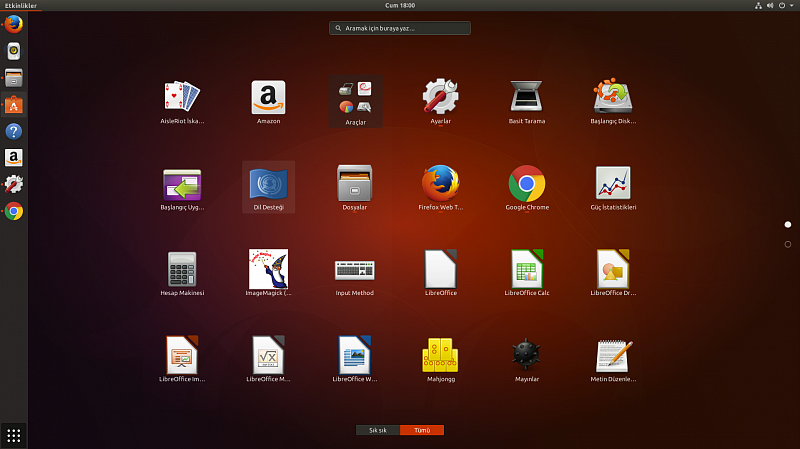Click the volume icon in top bar
Viewport: 800px width, 449px height.
pyautogui.click(x=770, y=6)
